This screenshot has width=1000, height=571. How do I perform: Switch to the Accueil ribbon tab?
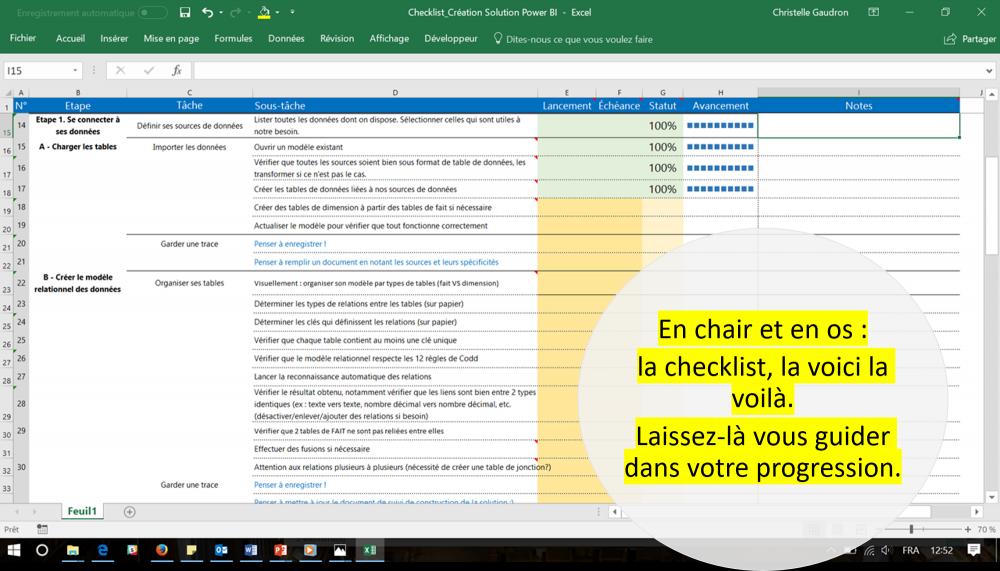(x=70, y=38)
